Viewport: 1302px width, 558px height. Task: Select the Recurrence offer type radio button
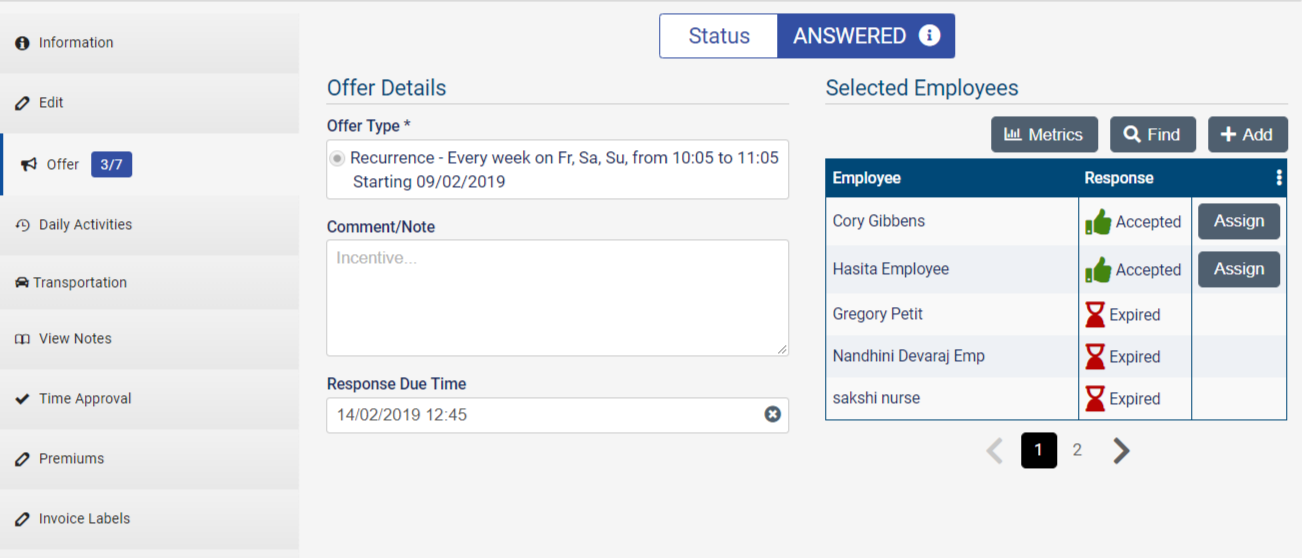pos(338,158)
